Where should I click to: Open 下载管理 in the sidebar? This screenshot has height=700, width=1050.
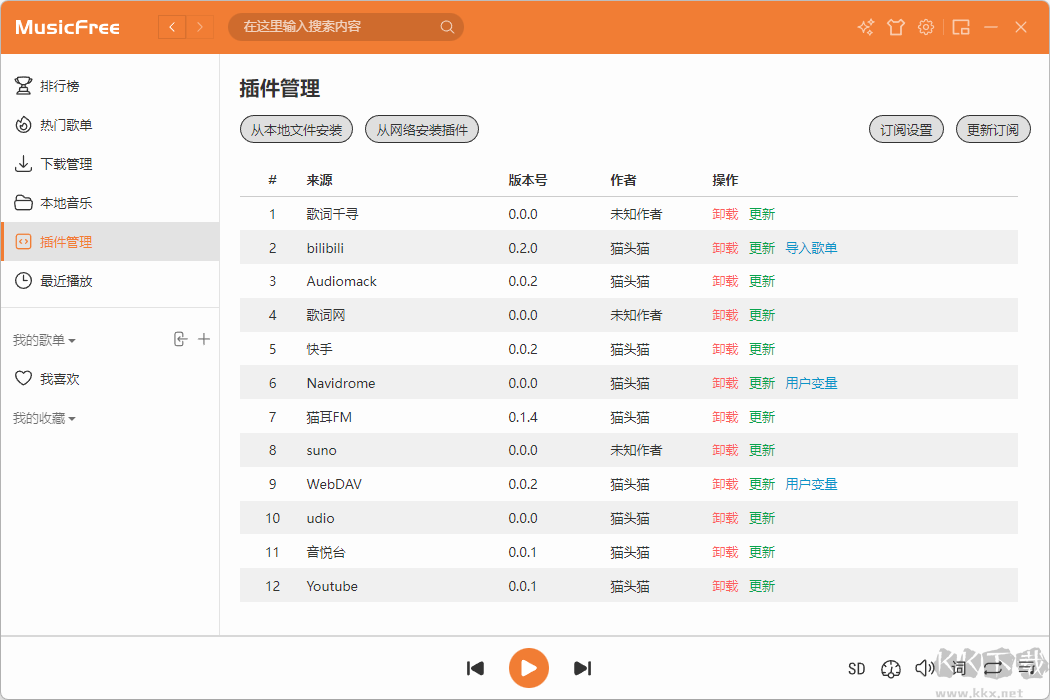click(x=110, y=163)
